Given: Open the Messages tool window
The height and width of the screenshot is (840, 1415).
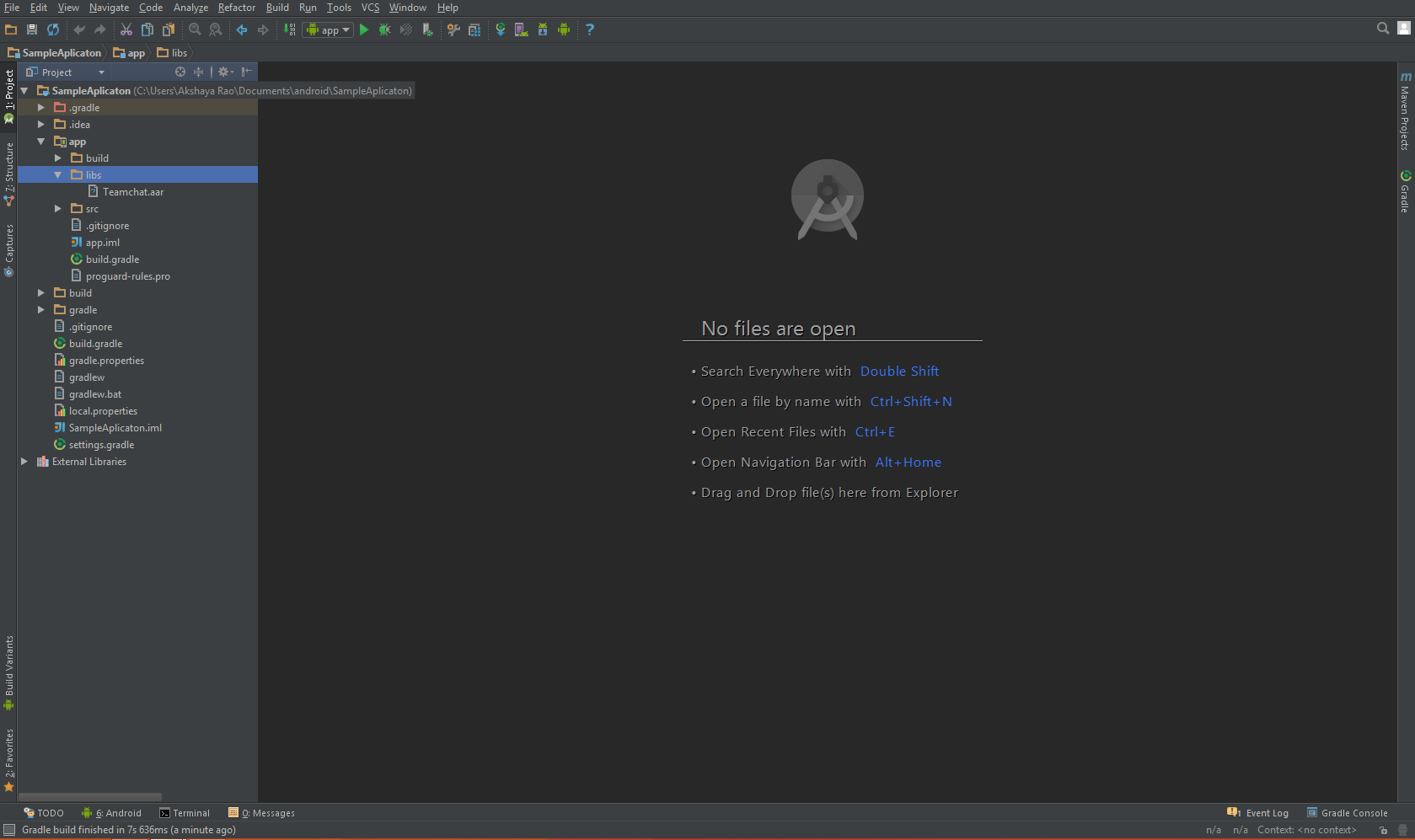Looking at the screenshot, I should point(261,813).
